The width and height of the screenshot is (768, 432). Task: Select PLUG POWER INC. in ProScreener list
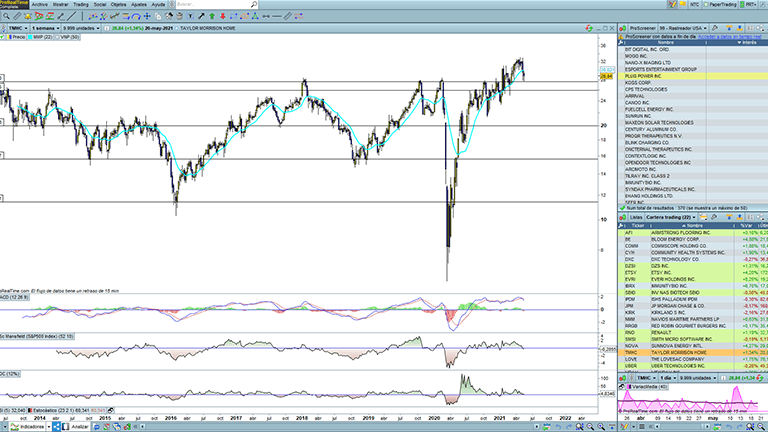point(693,76)
